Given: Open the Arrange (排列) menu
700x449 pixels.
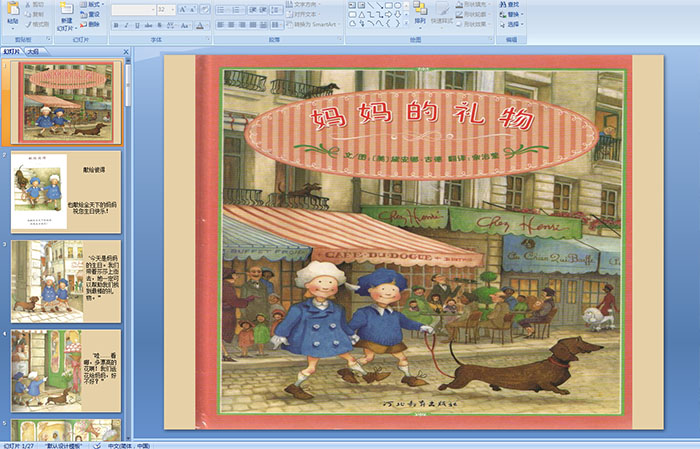Looking at the screenshot, I should 420,14.
